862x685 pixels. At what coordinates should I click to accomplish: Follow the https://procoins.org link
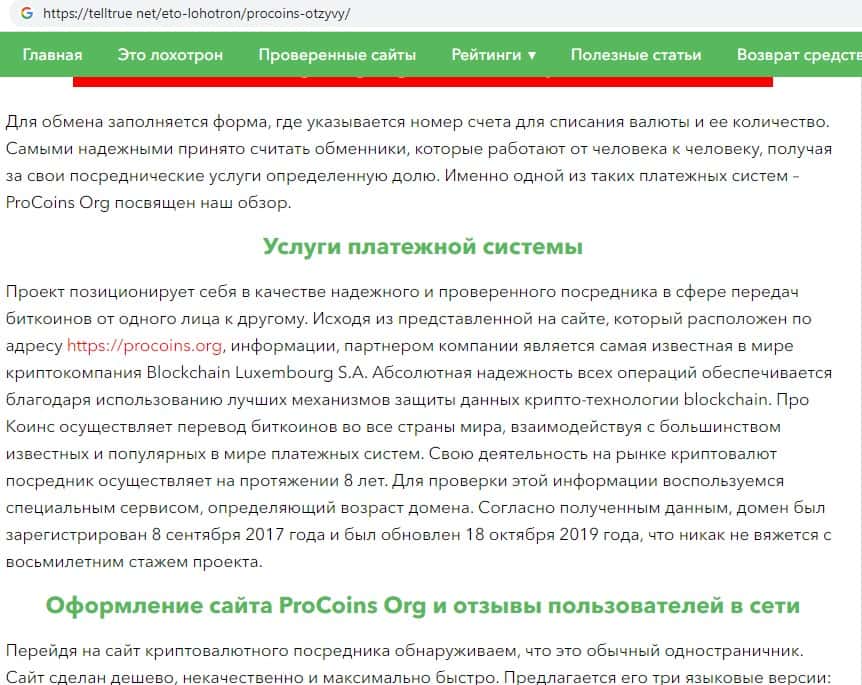coord(144,346)
